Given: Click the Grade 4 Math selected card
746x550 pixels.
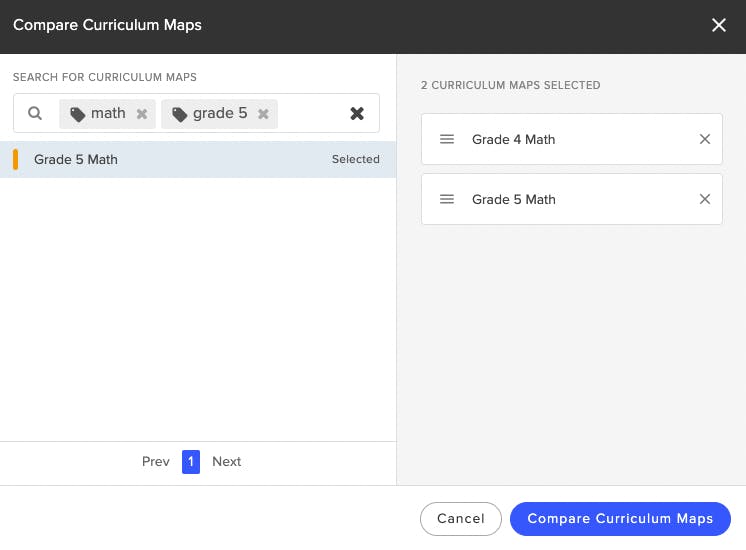Looking at the screenshot, I should pyautogui.click(x=570, y=139).
